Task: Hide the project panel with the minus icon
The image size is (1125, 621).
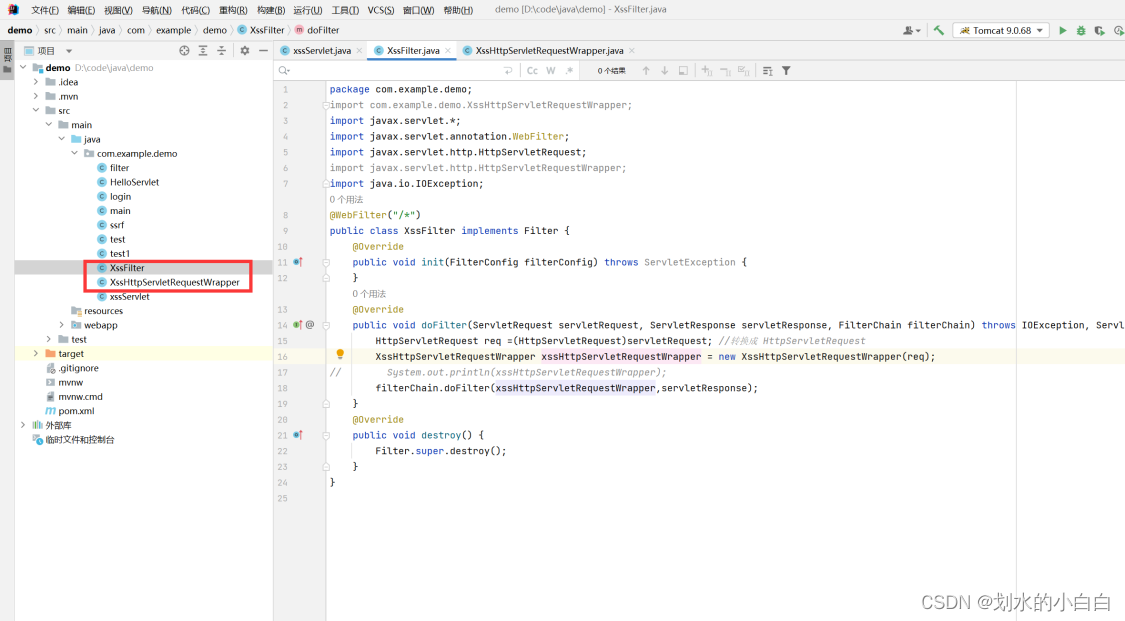Action: click(263, 50)
